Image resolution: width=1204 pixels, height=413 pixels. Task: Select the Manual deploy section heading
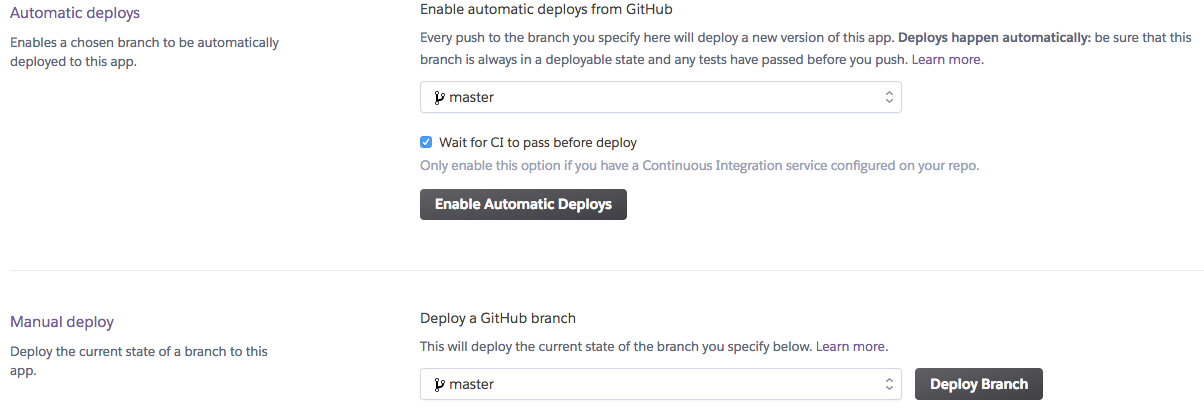click(62, 322)
